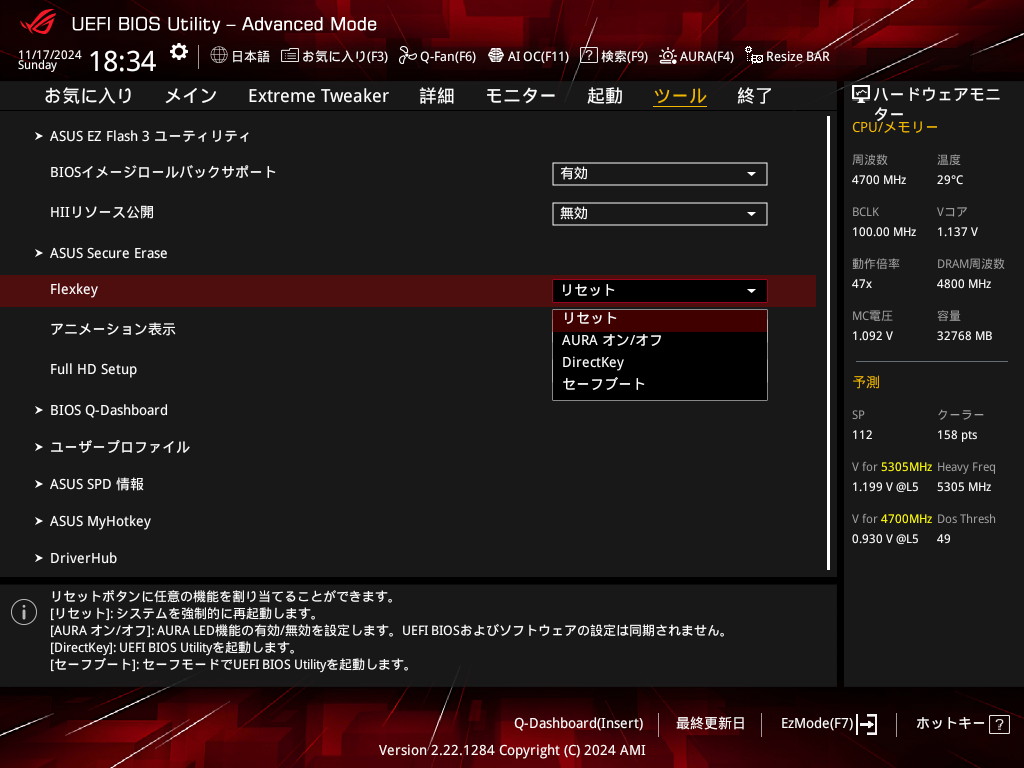Screen dimensions: 1024x768
Task: Switch to the お気に入り tab
Action: tap(88, 96)
